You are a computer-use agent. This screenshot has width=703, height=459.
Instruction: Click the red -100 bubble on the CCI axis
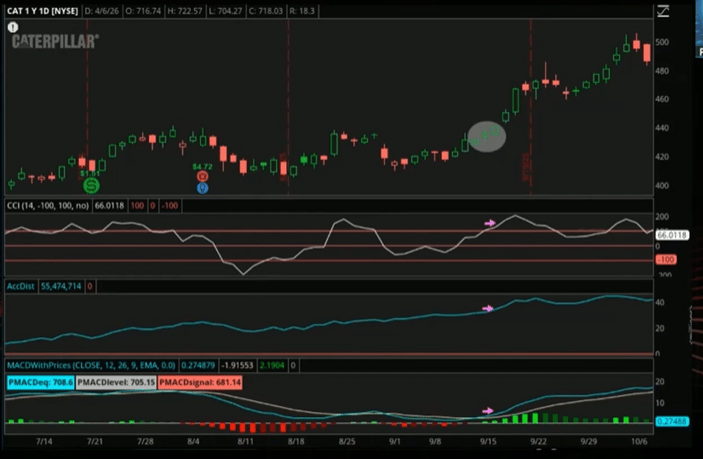pyautogui.click(x=666, y=260)
